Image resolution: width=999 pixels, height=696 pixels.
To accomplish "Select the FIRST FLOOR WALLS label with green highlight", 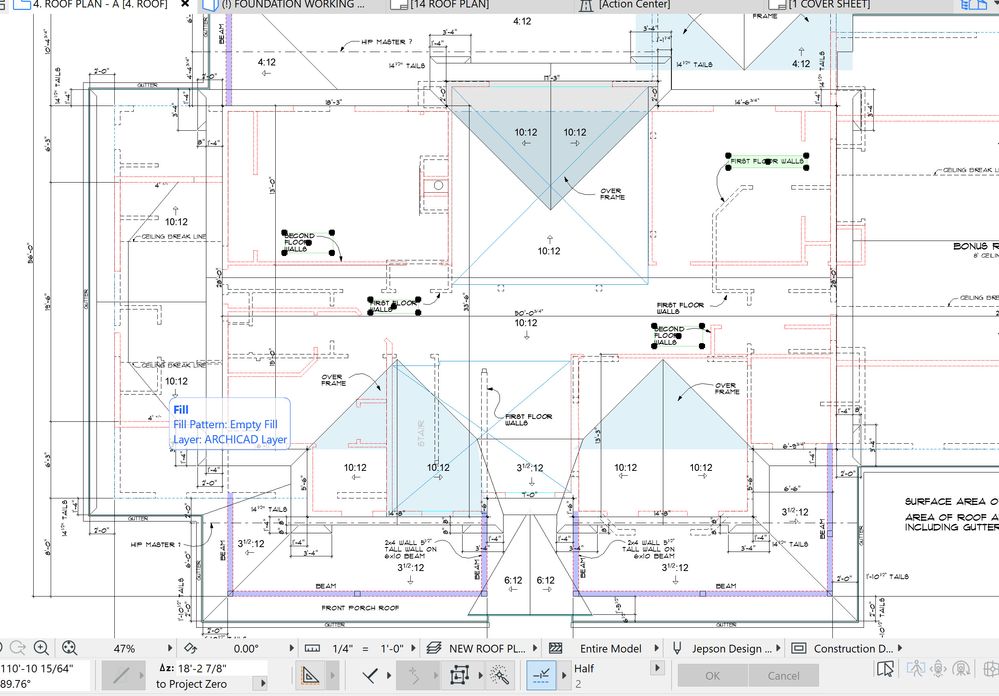I will point(767,161).
